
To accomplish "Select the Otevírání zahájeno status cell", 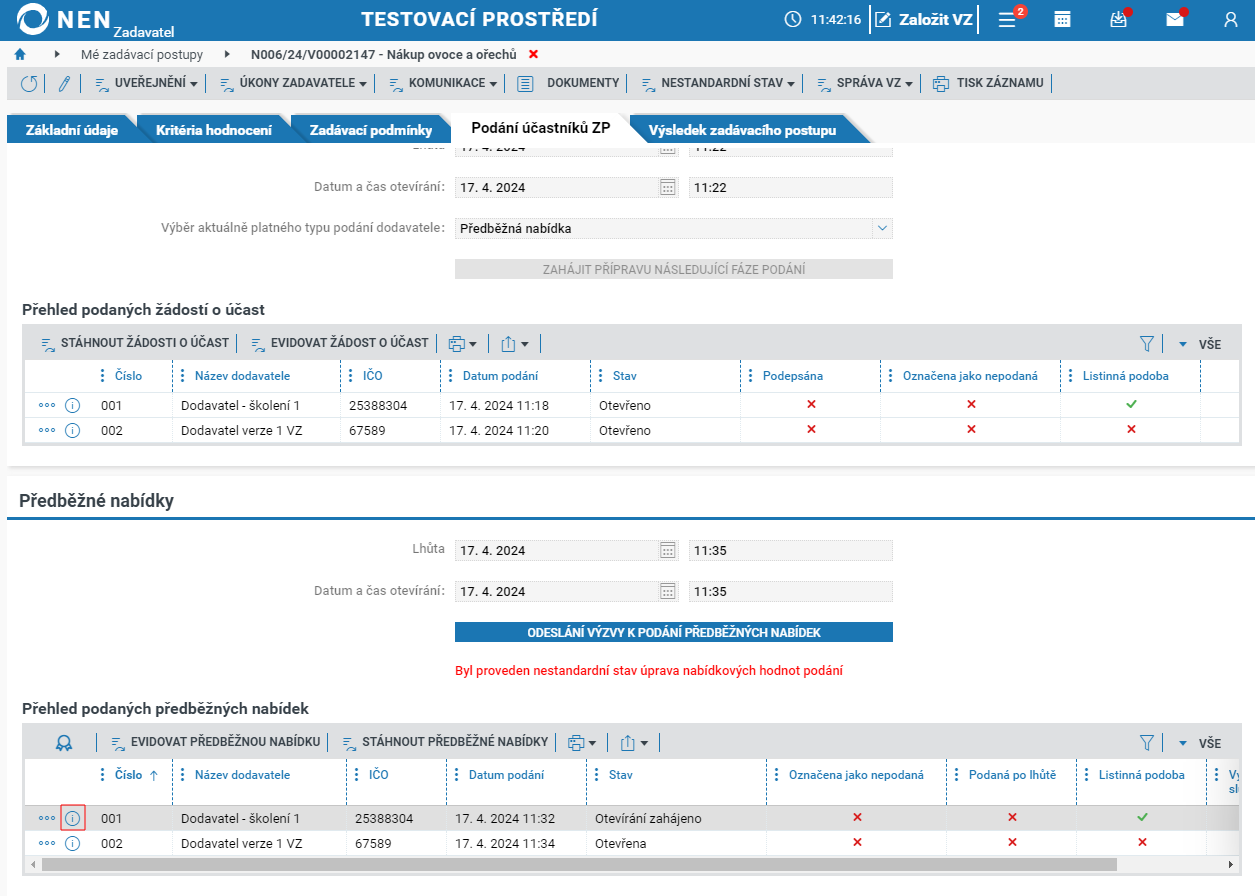I will (x=677, y=818).
